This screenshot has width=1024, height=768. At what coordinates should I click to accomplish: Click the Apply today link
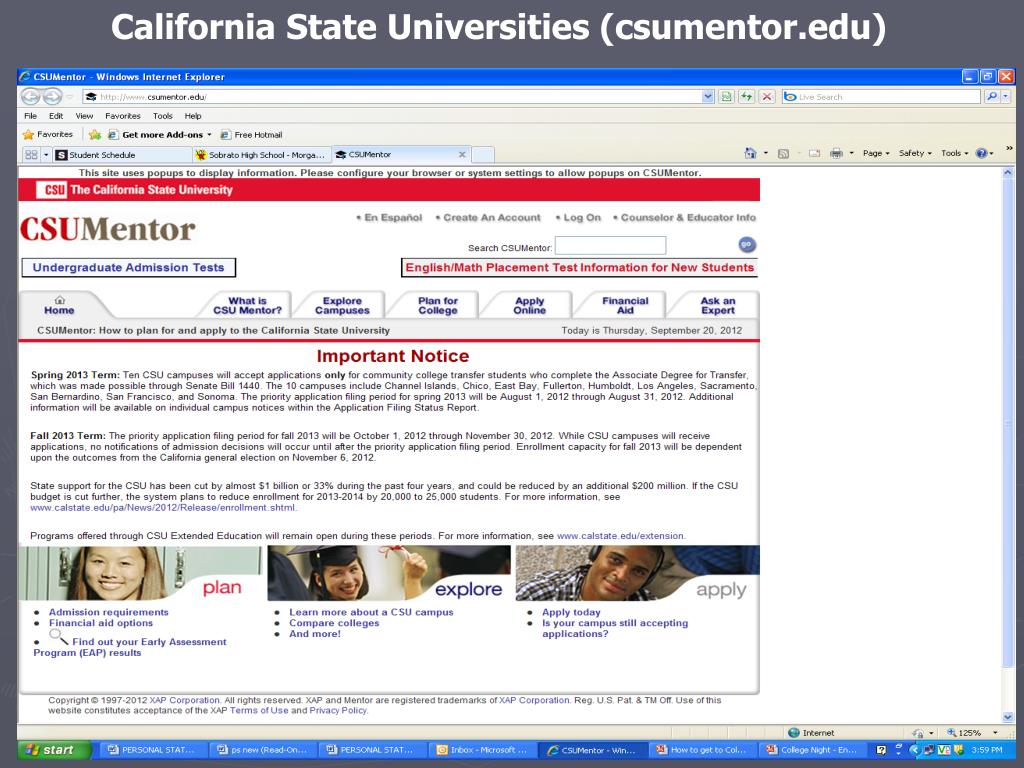click(x=571, y=612)
